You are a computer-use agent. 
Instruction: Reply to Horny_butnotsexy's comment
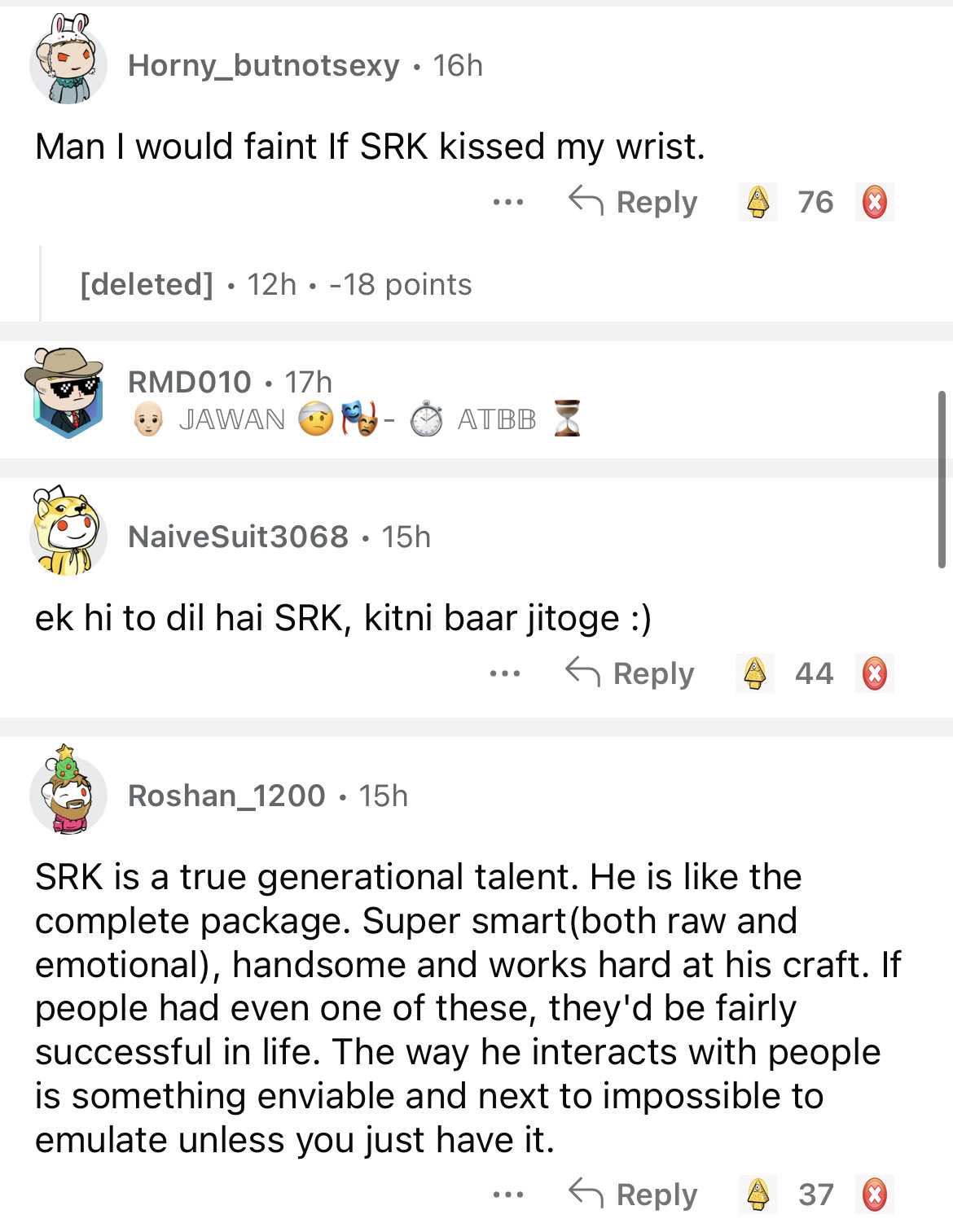(634, 202)
